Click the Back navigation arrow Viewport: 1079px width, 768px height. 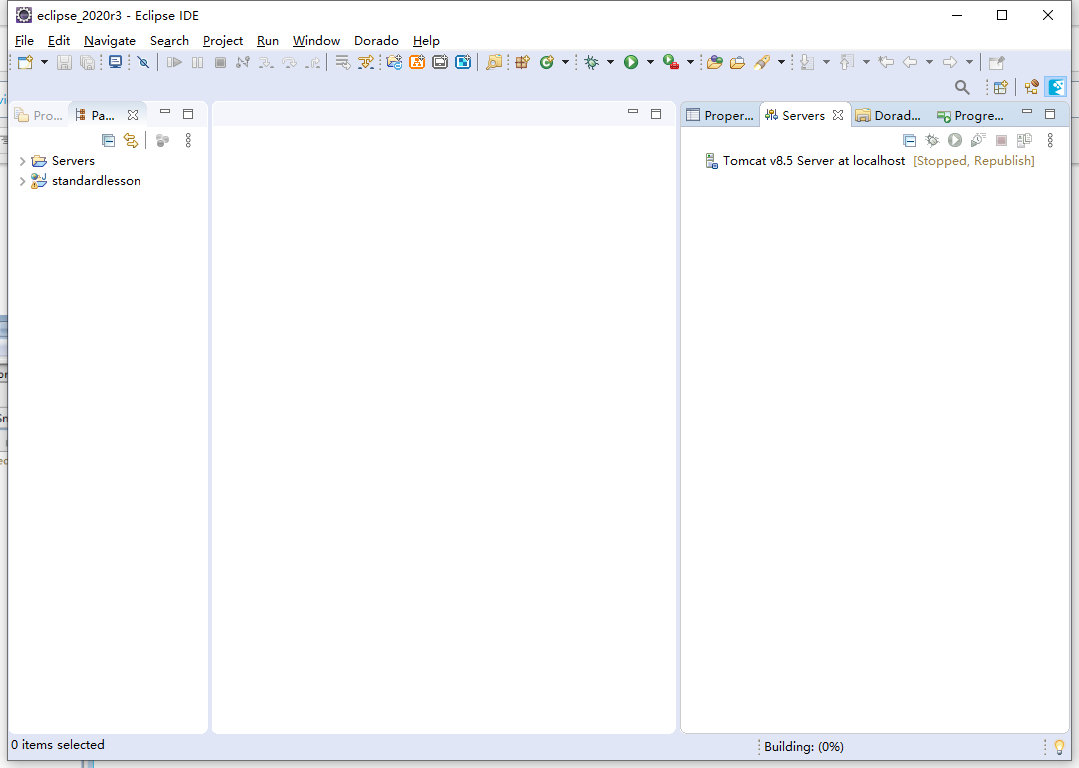click(x=910, y=63)
